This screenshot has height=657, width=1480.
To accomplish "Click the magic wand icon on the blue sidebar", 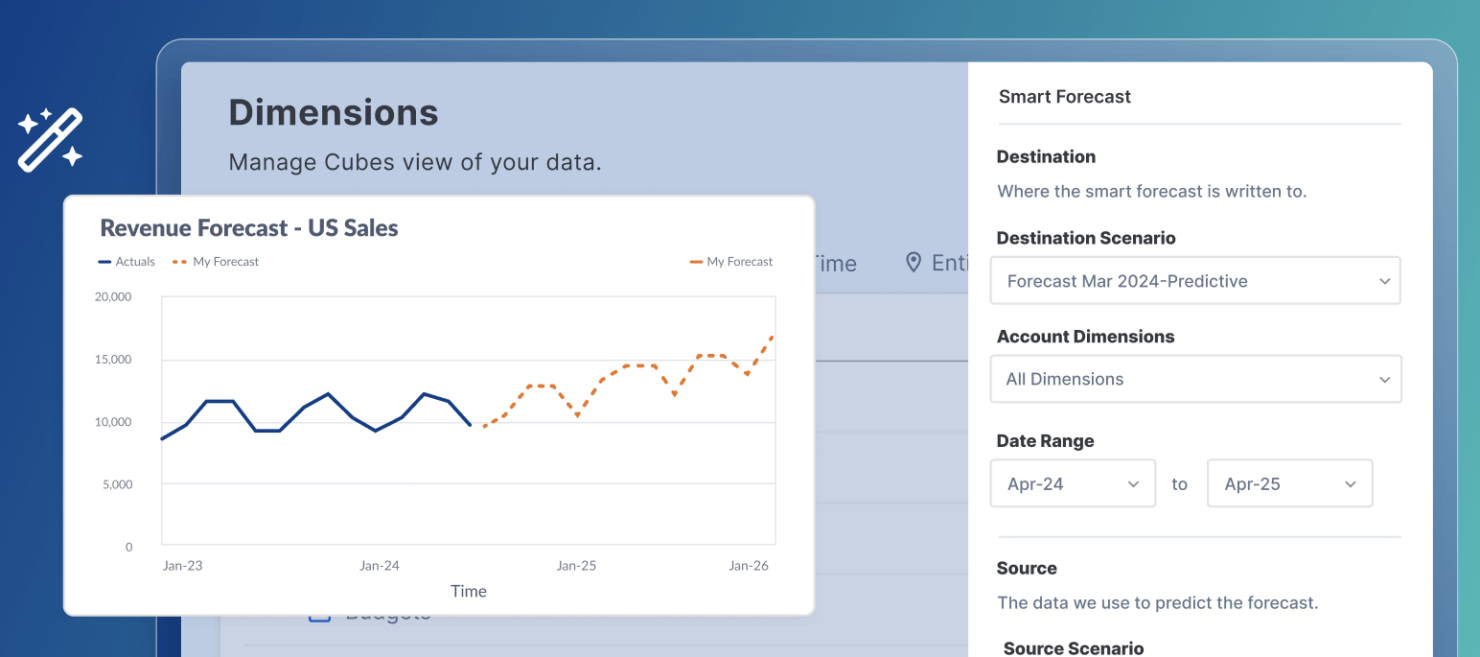I will [x=49, y=137].
